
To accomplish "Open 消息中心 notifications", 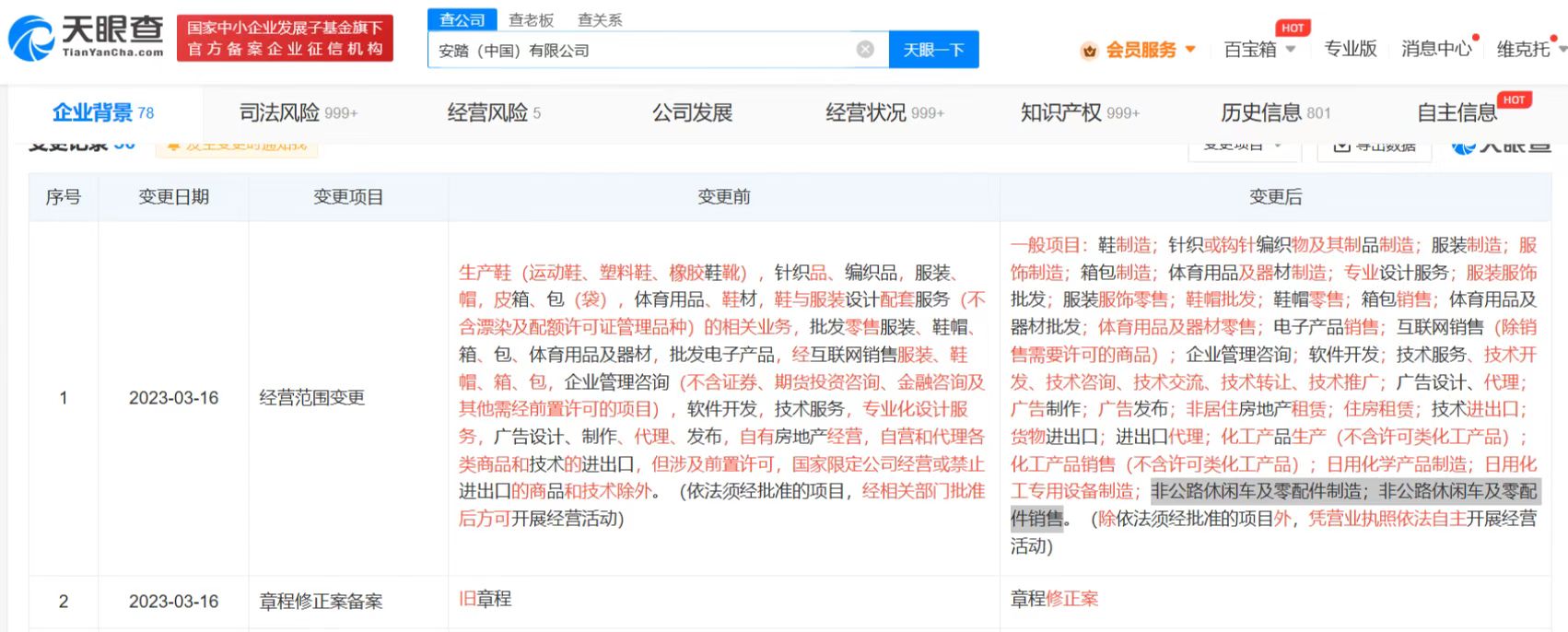I will 1436,49.
